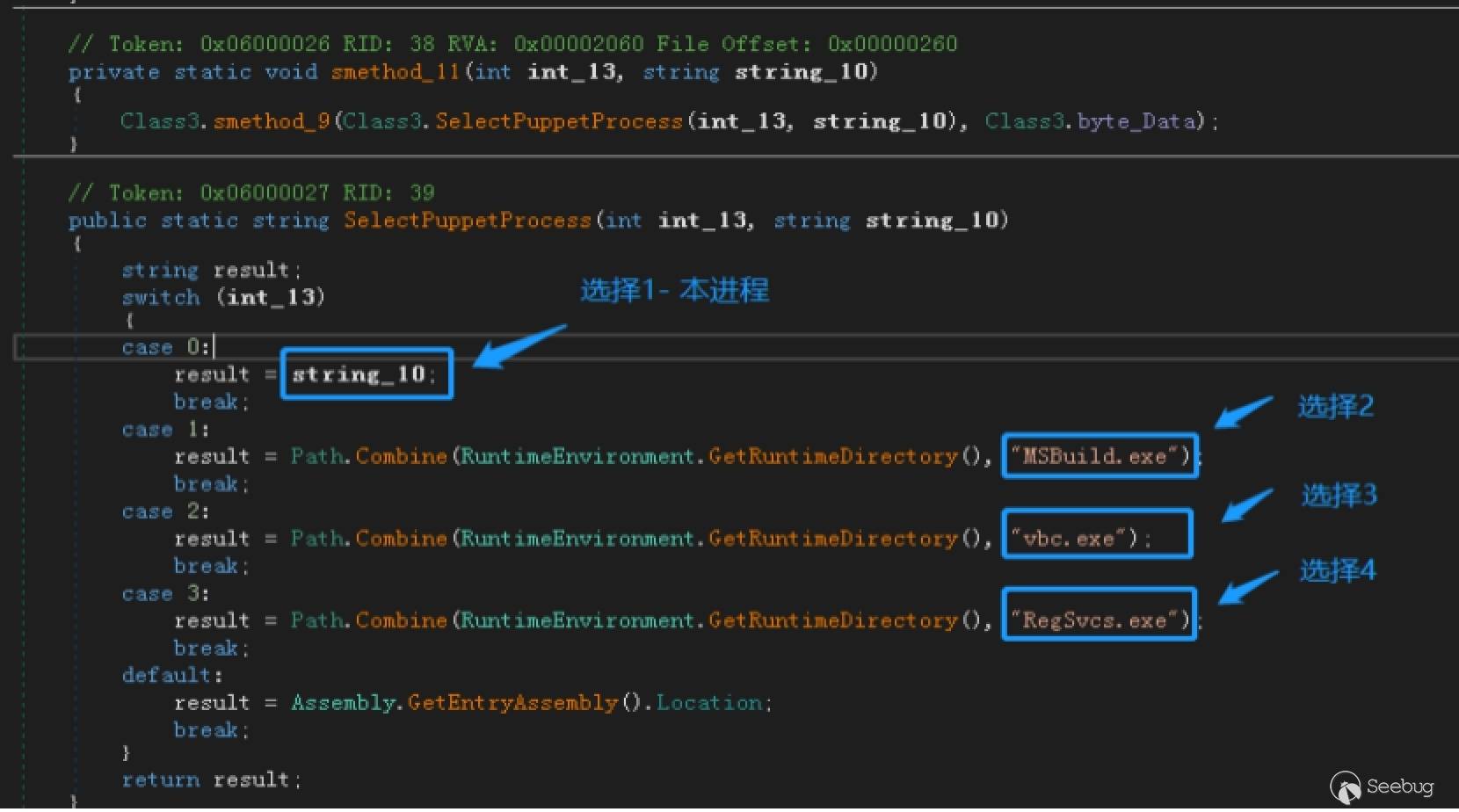1459x812 pixels.
Task: Click the 'return result;' statement
Action: pos(211,779)
